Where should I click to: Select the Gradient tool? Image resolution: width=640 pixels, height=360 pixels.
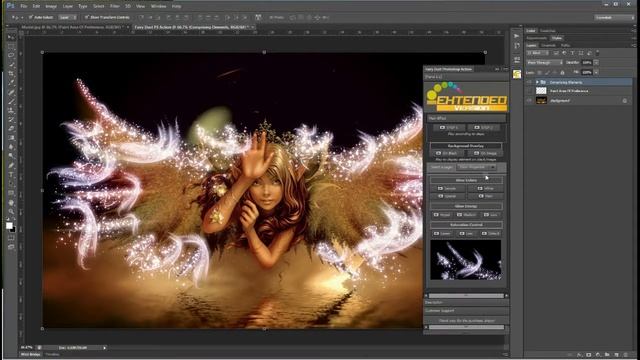pos(11,138)
